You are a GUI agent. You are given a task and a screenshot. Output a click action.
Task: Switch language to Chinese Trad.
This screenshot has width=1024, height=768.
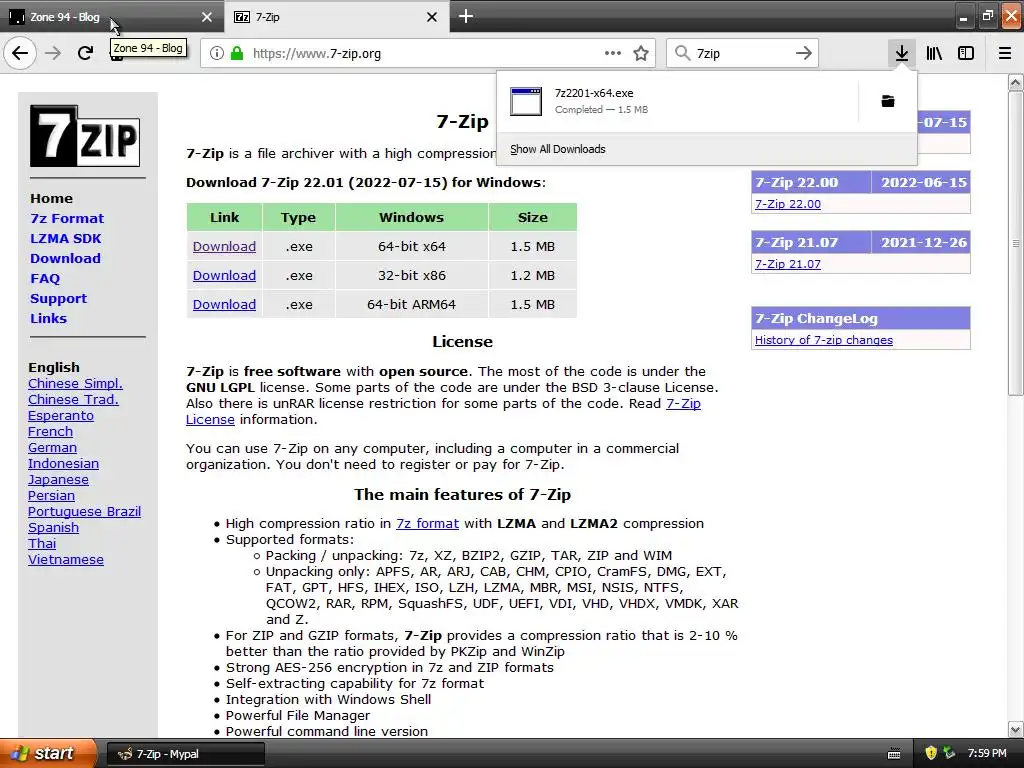[73, 400]
